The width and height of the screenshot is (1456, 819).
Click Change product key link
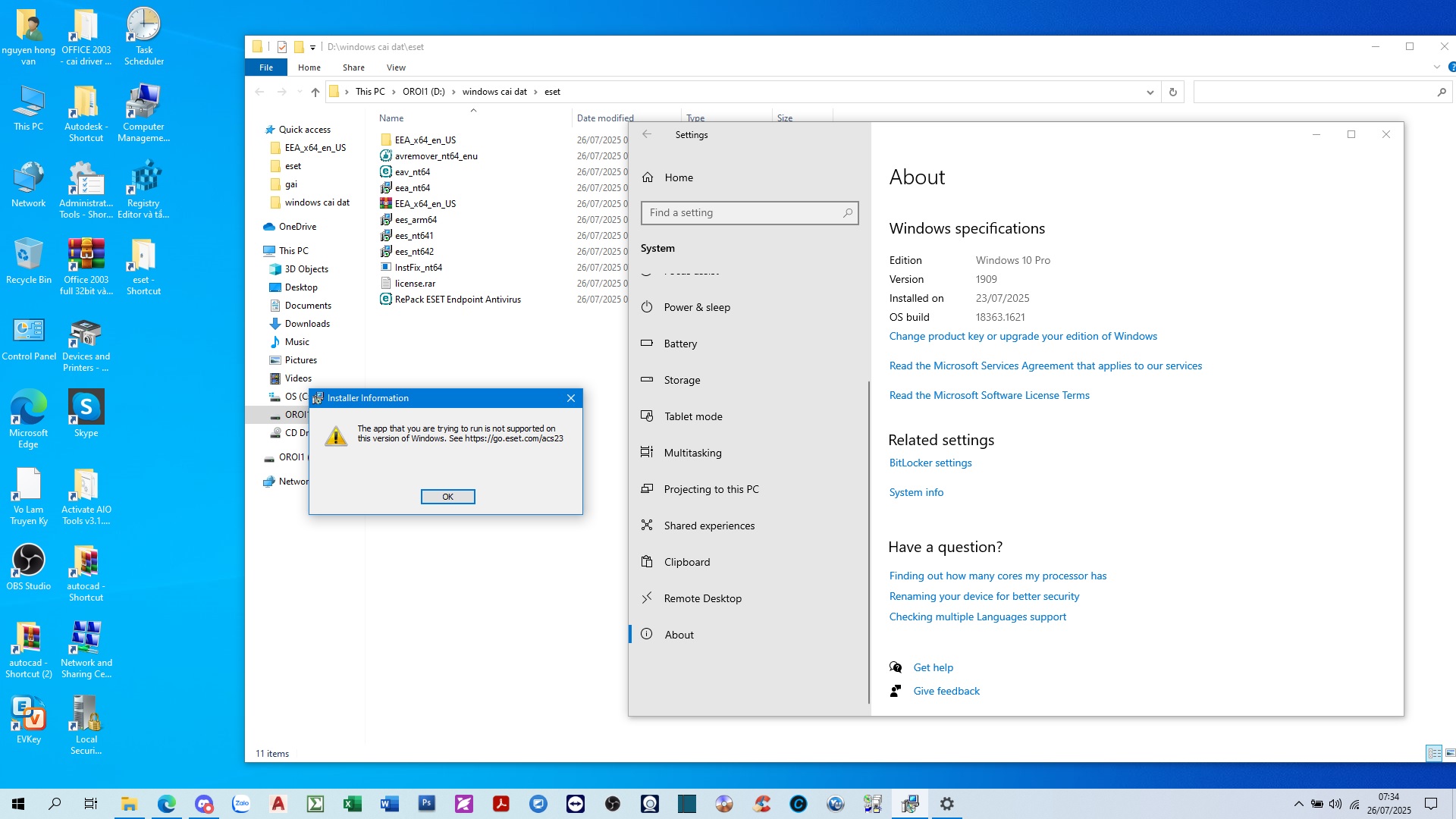(x=1022, y=336)
